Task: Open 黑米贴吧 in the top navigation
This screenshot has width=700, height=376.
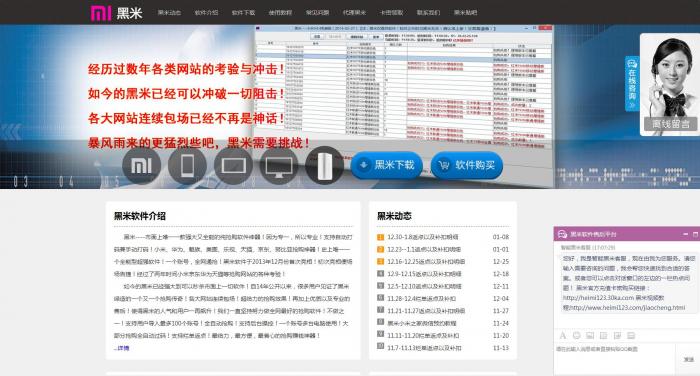Action: [x=466, y=13]
